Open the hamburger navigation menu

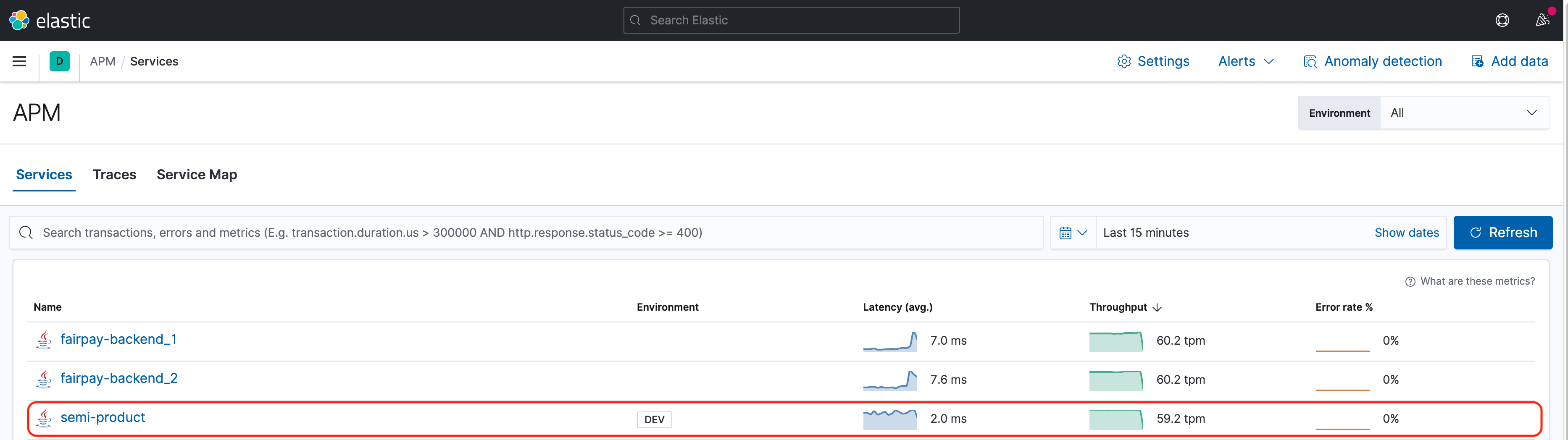click(x=19, y=61)
